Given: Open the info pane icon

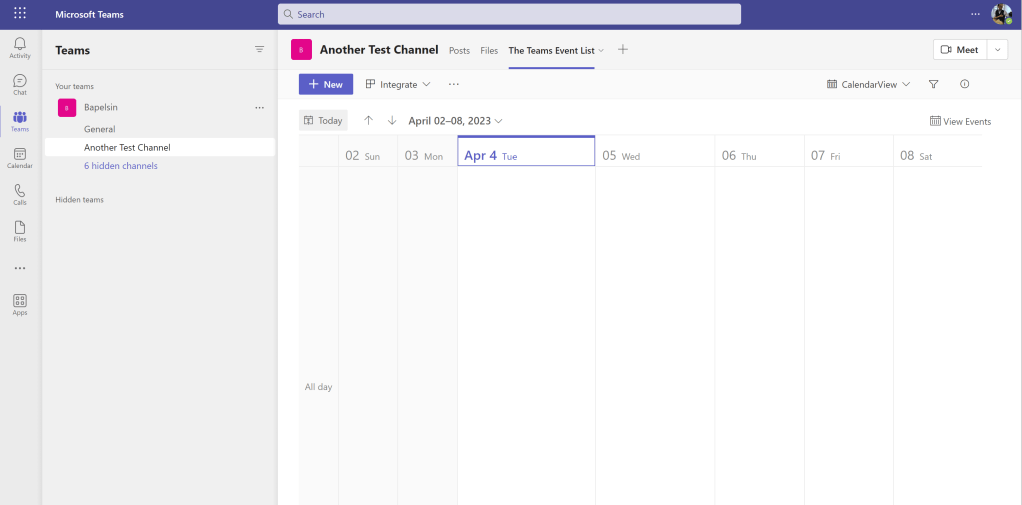Looking at the screenshot, I should pyautogui.click(x=964, y=85).
